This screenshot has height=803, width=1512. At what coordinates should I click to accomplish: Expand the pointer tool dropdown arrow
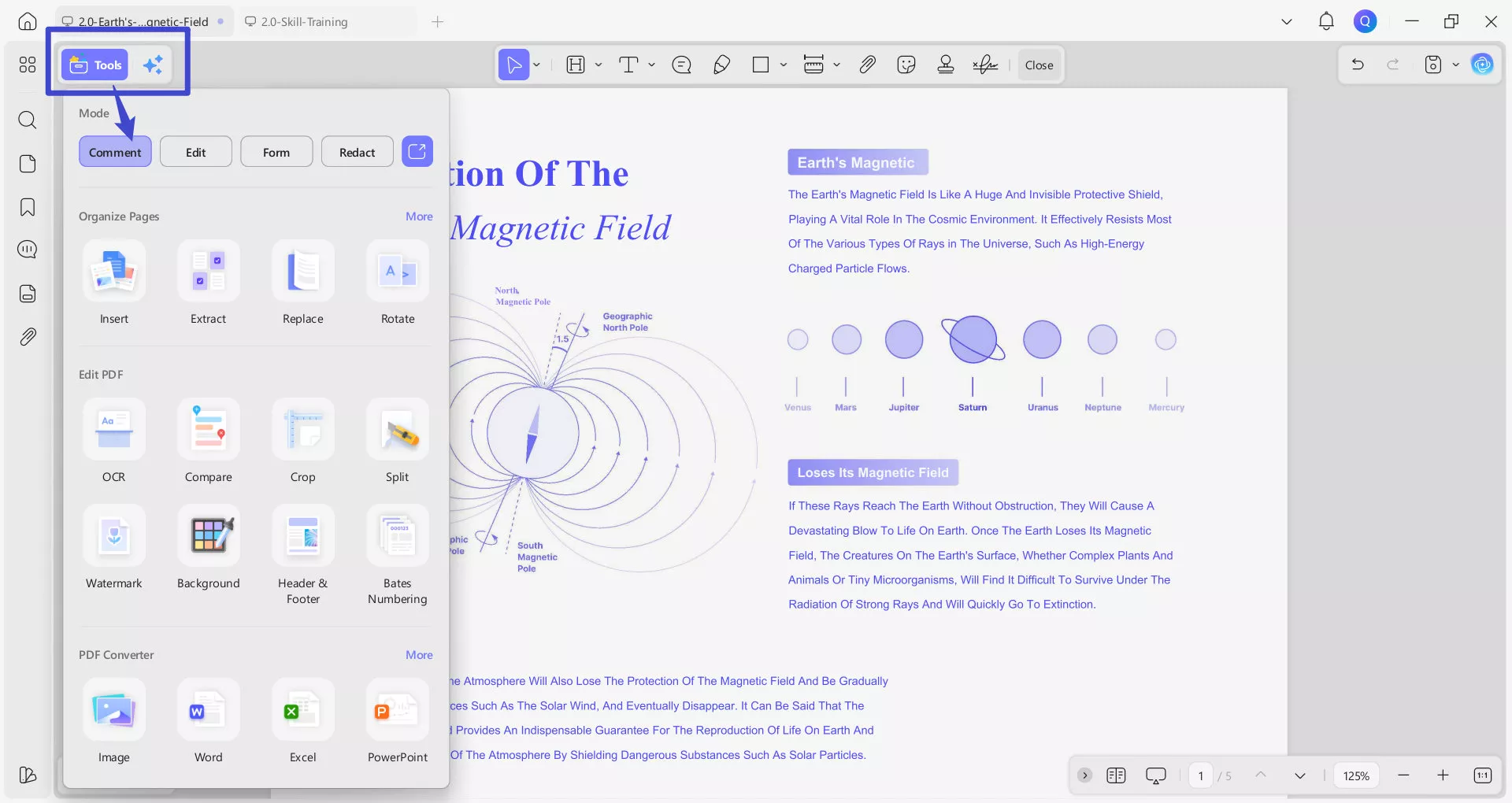tap(536, 65)
